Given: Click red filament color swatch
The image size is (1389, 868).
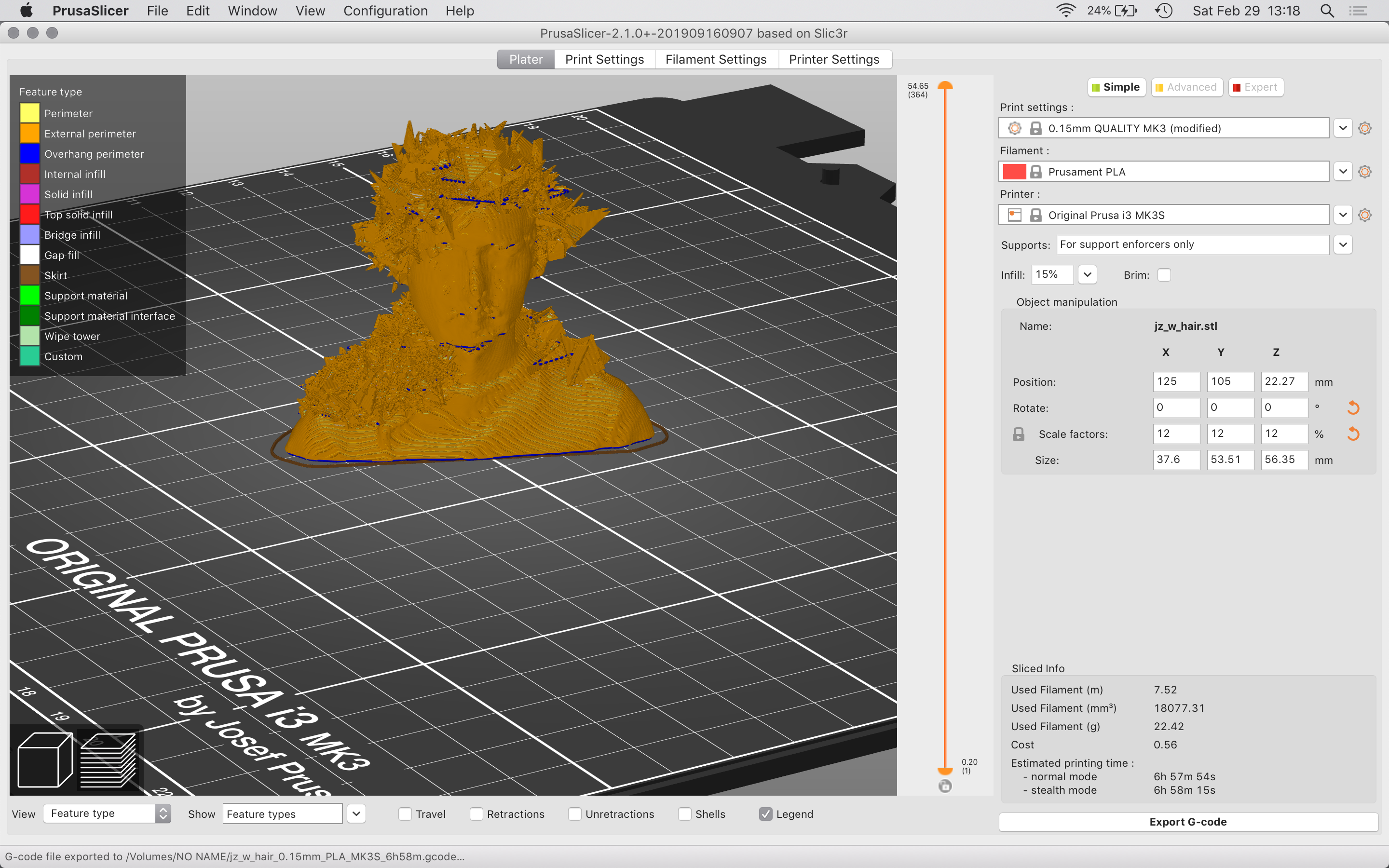Looking at the screenshot, I should coord(1014,172).
